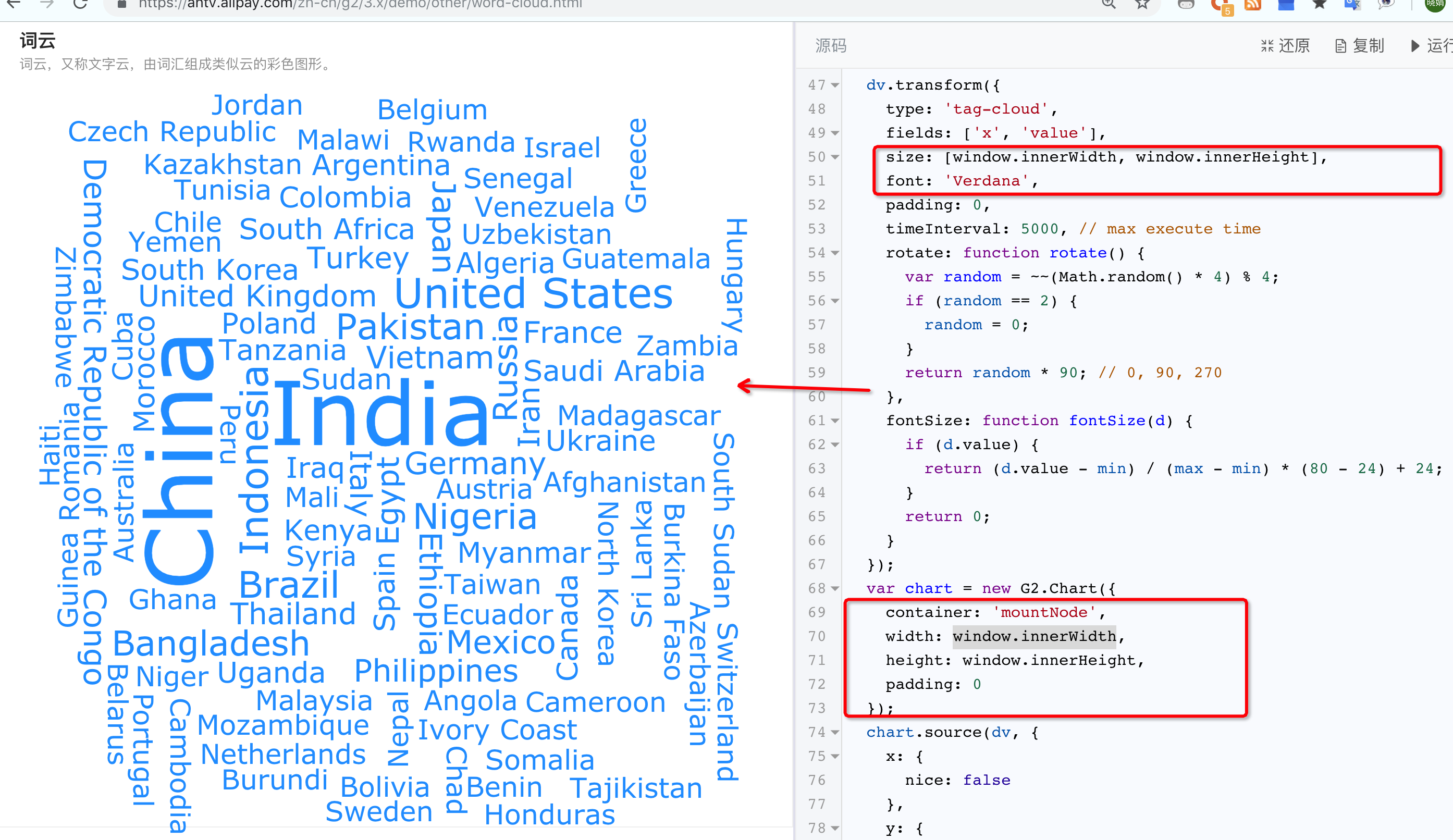Toggle the bookmark star for this page
Screen dimensions: 1453x840
point(1142,5)
